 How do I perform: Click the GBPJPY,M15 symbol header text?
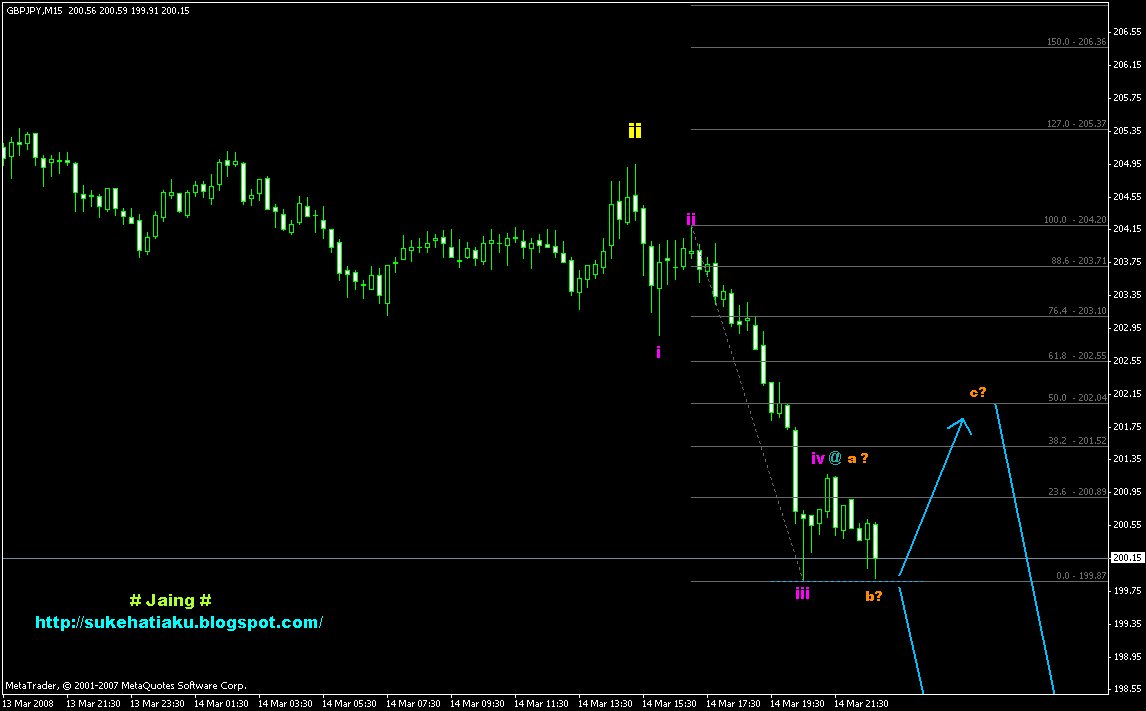tap(34, 11)
